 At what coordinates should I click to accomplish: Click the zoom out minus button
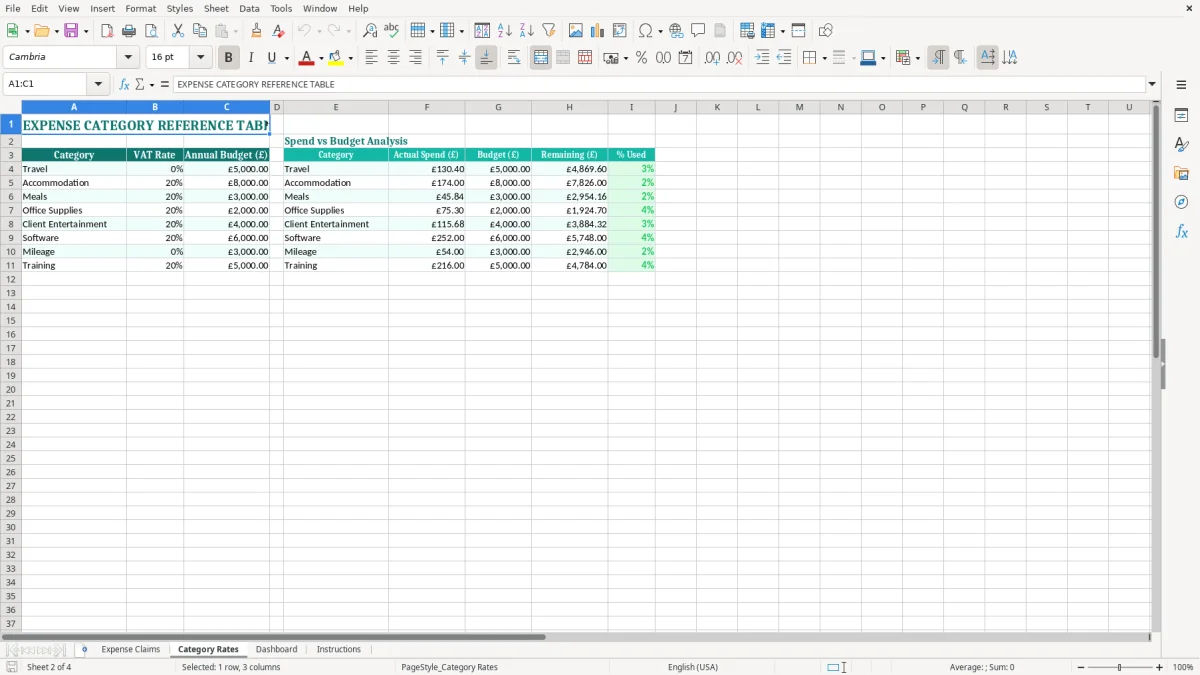[x=1081, y=667]
